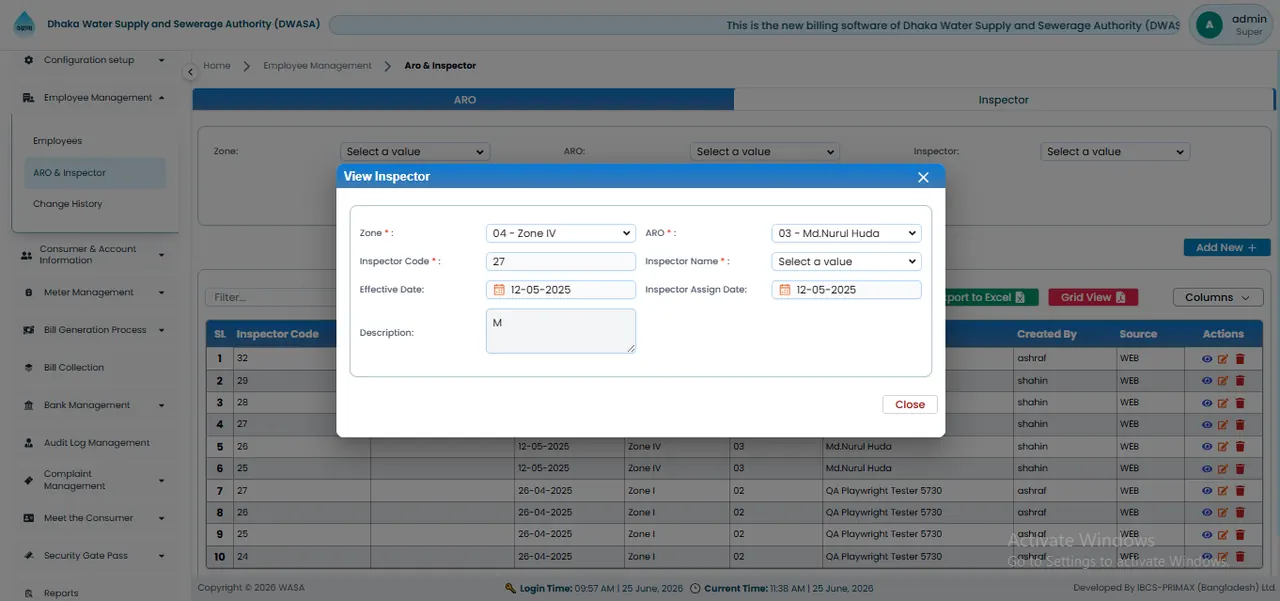View row 4 with the eye icon
The height and width of the screenshot is (601, 1280).
(1207, 424)
